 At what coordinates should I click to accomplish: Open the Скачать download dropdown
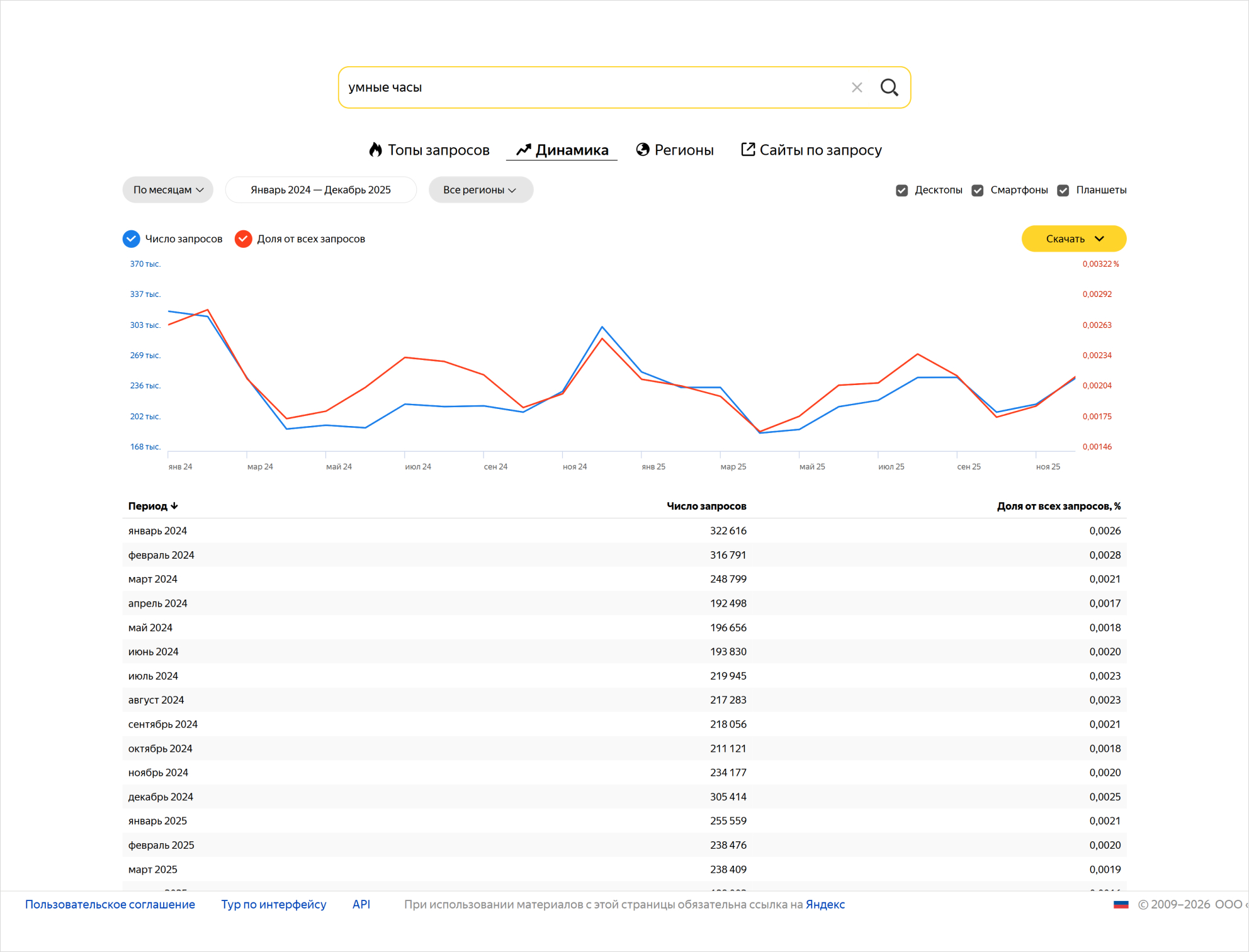pyautogui.click(x=1073, y=239)
